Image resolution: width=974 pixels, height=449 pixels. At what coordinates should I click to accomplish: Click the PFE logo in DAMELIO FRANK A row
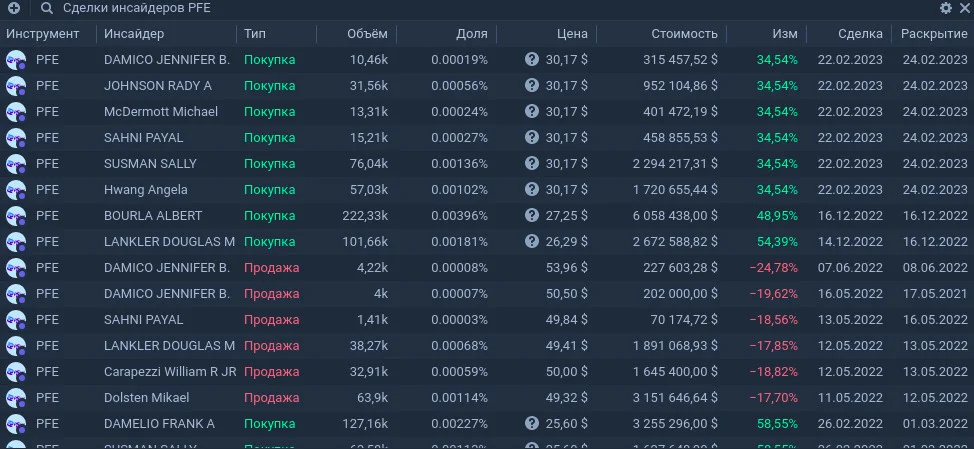point(16,424)
